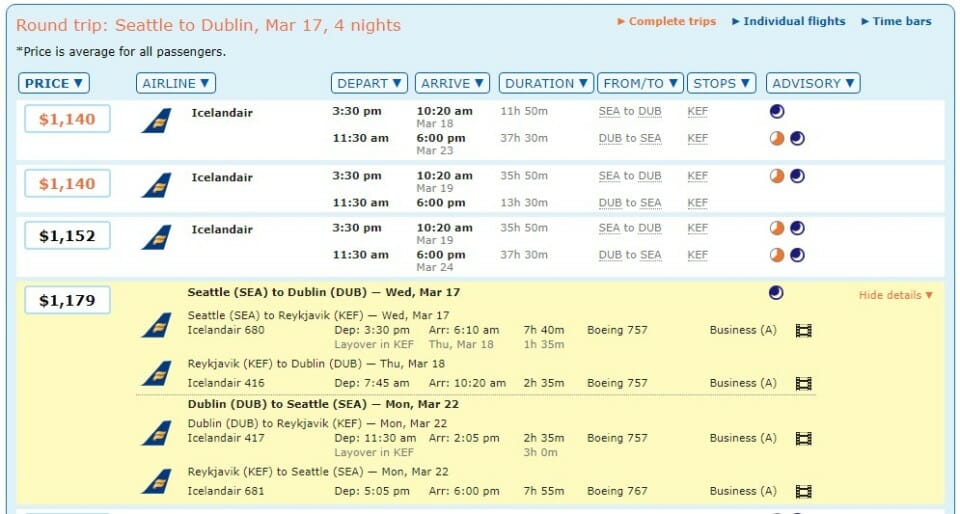Click '35h 50m' duration in $1,152 result
Screen dimensions: 960x514
point(523,228)
